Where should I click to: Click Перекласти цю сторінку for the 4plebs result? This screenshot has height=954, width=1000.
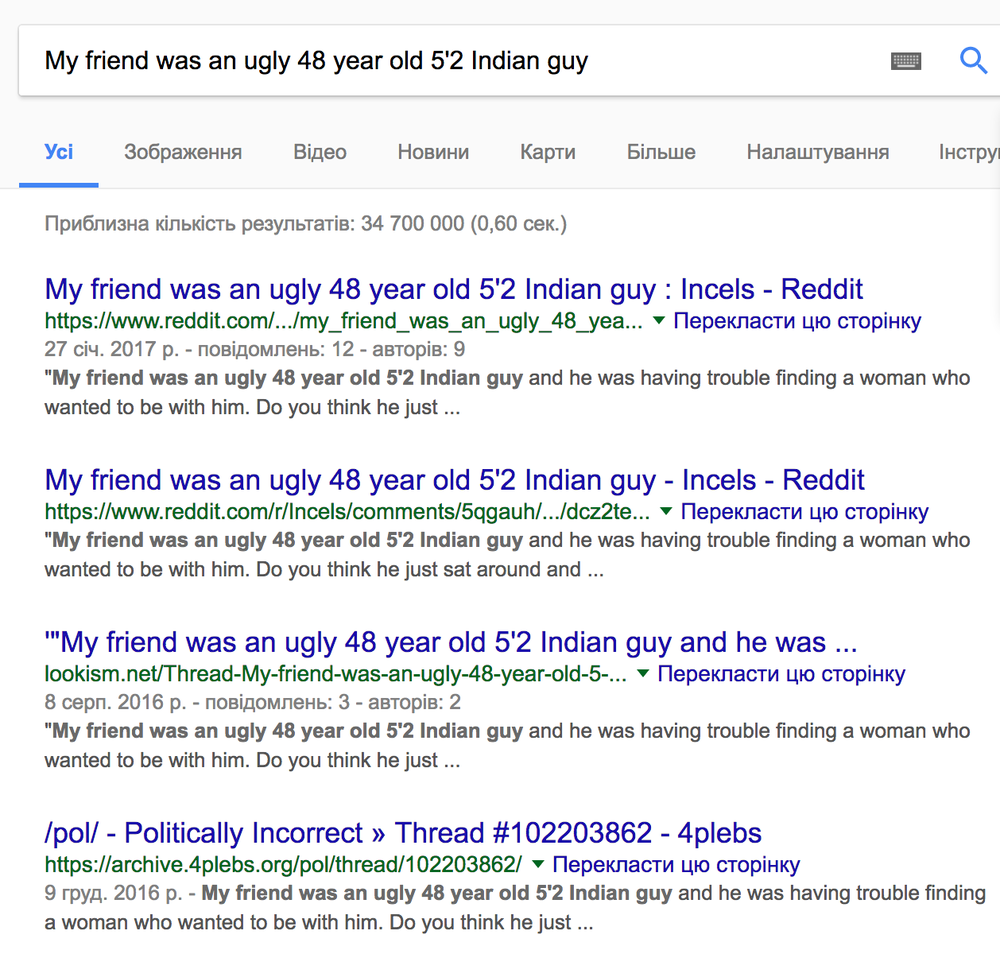(x=676, y=865)
